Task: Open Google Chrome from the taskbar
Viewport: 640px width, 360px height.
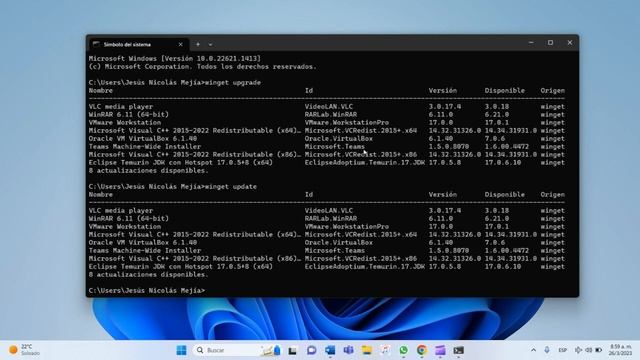Action: pos(422,350)
